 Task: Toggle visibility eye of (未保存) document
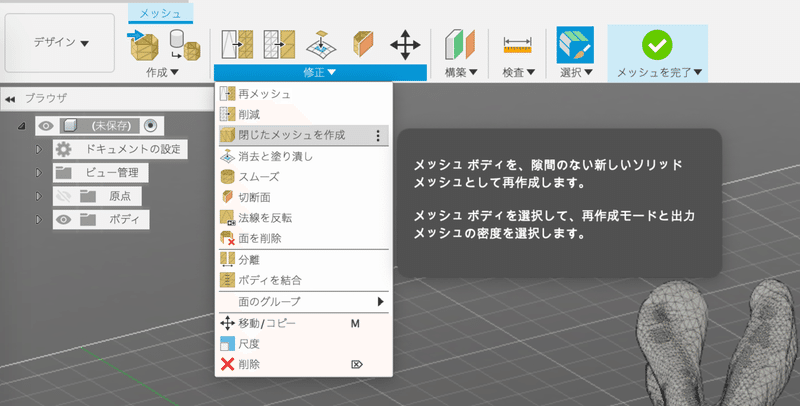[x=46, y=125]
